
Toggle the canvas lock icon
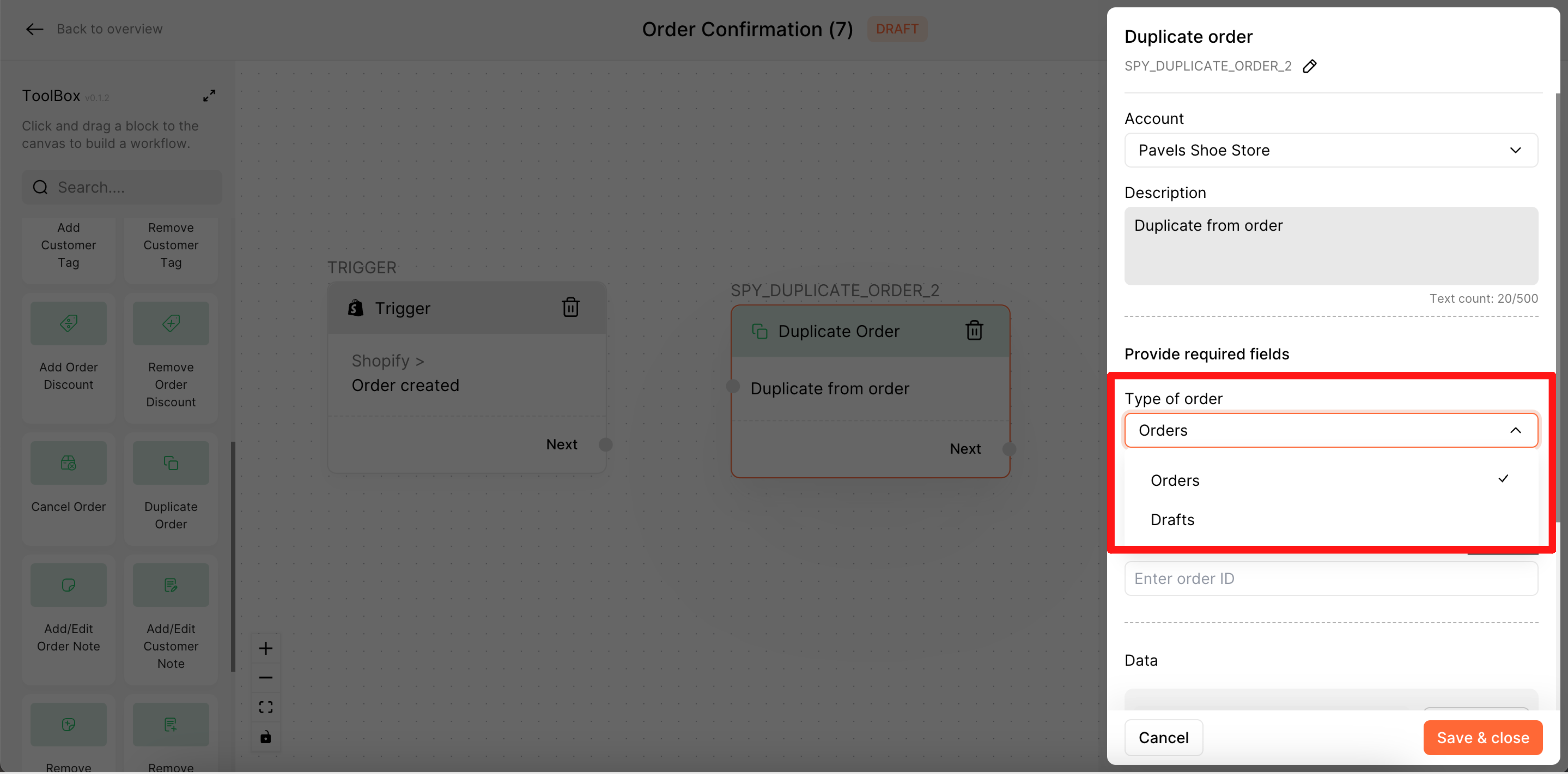pos(265,737)
